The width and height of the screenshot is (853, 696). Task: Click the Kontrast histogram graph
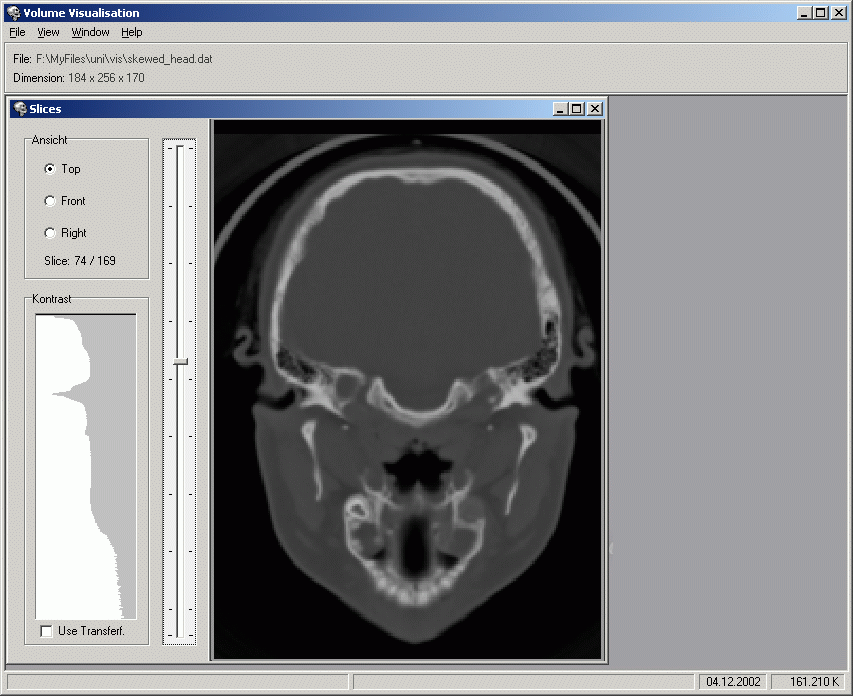tap(85, 466)
